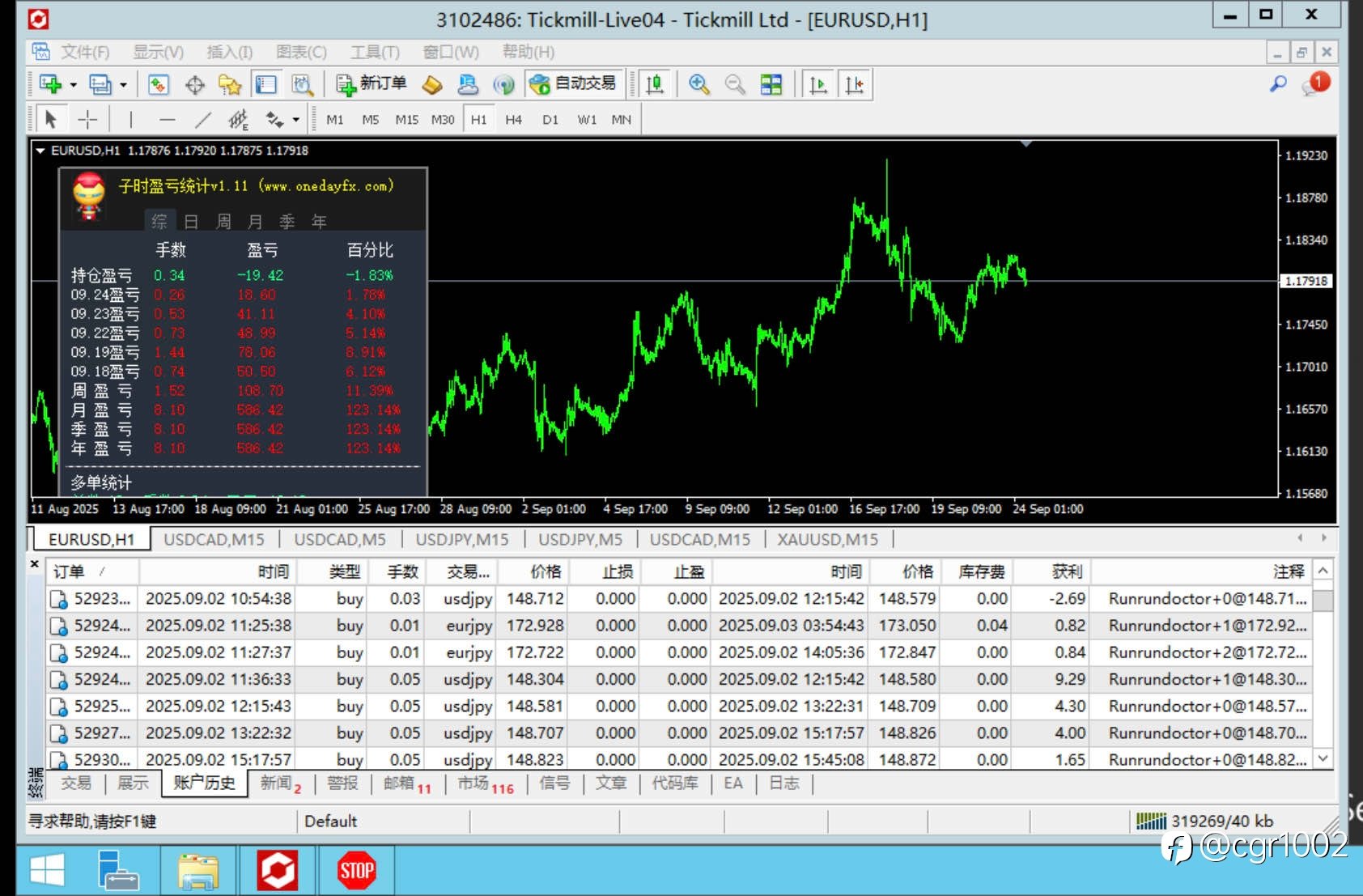Open the 帮助(H) menu
1363x896 pixels.
click(x=529, y=52)
